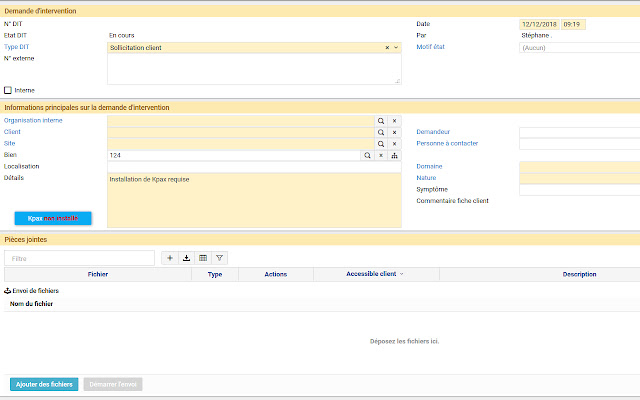The width and height of the screenshot is (640, 400).
Task: Click the Filtre input field
Action: pyautogui.click(x=80, y=258)
